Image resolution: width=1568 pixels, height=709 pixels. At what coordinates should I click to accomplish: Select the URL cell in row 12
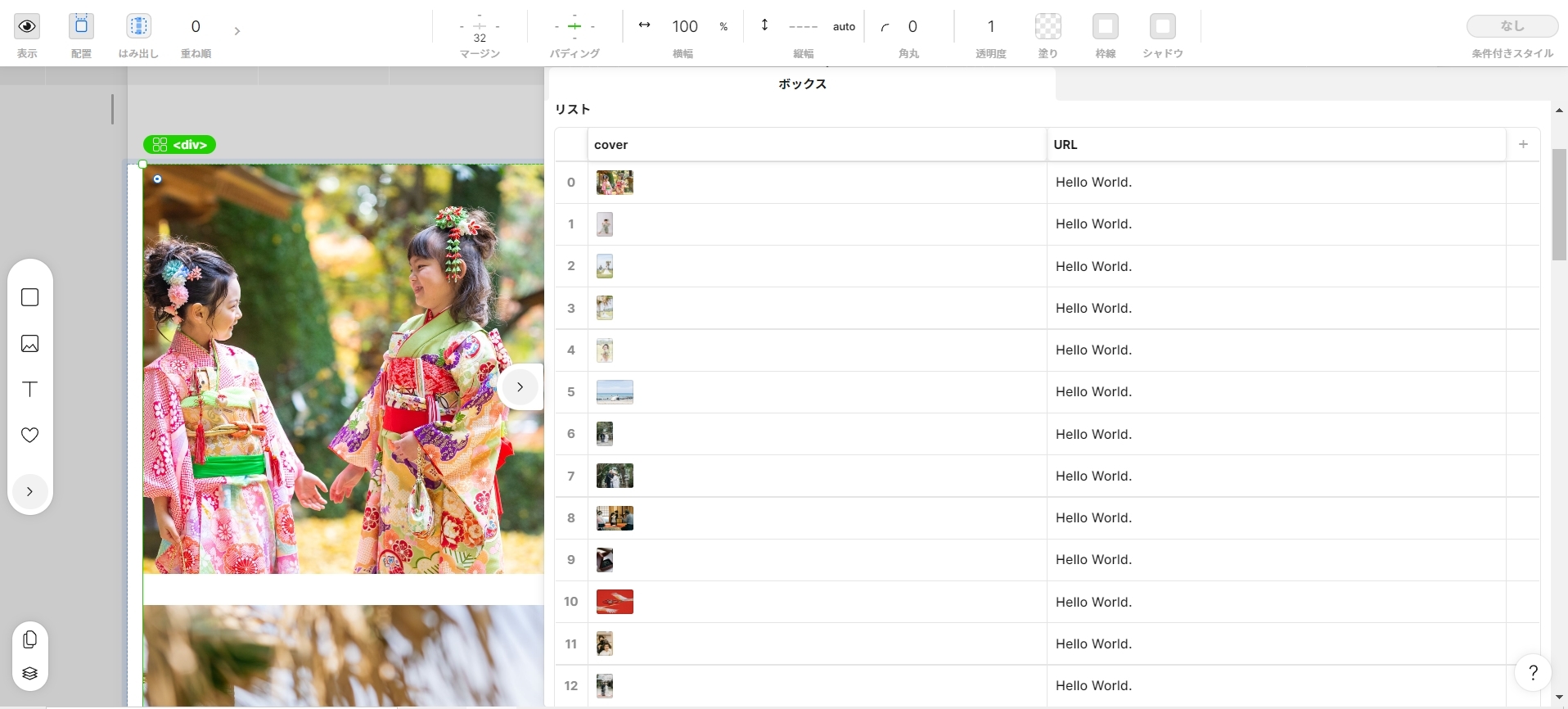[x=1277, y=686]
